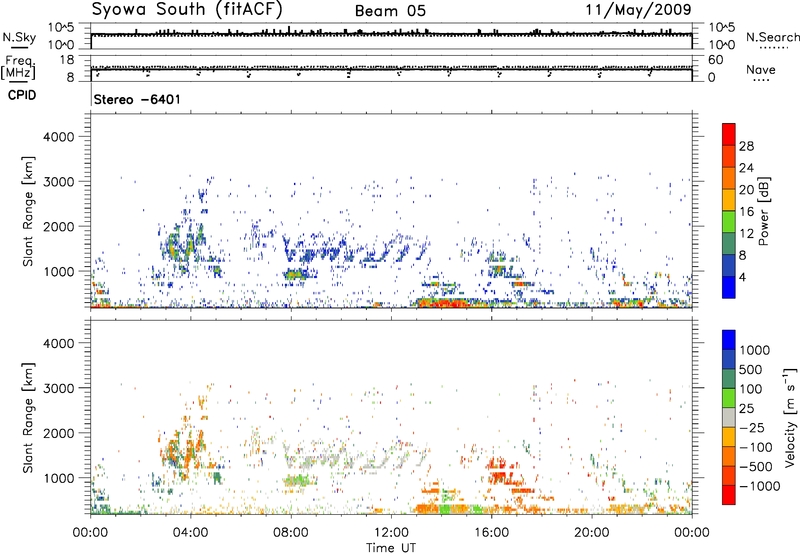
Task: Click the '60' Nave axis tick
Action: tap(716, 60)
